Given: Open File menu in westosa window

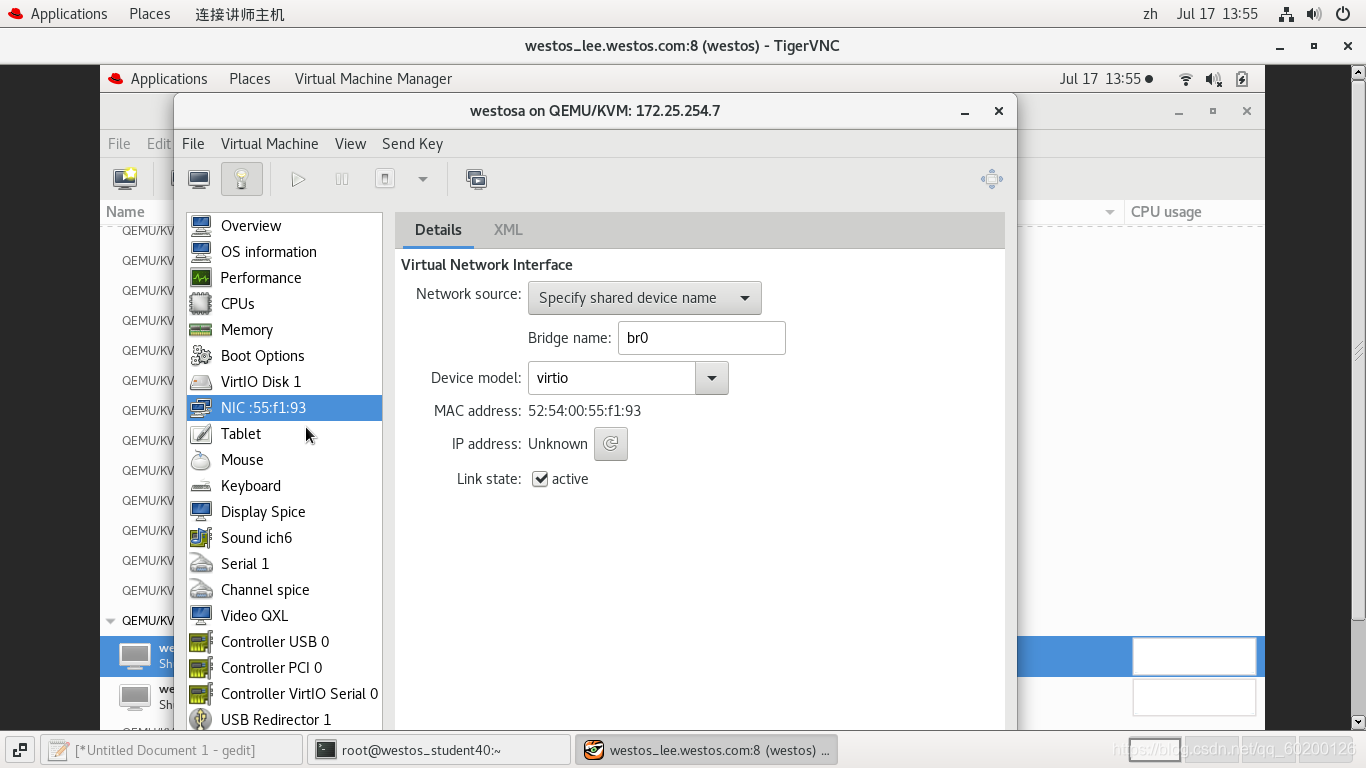Looking at the screenshot, I should pyautogui.click(x=193, y=144).
